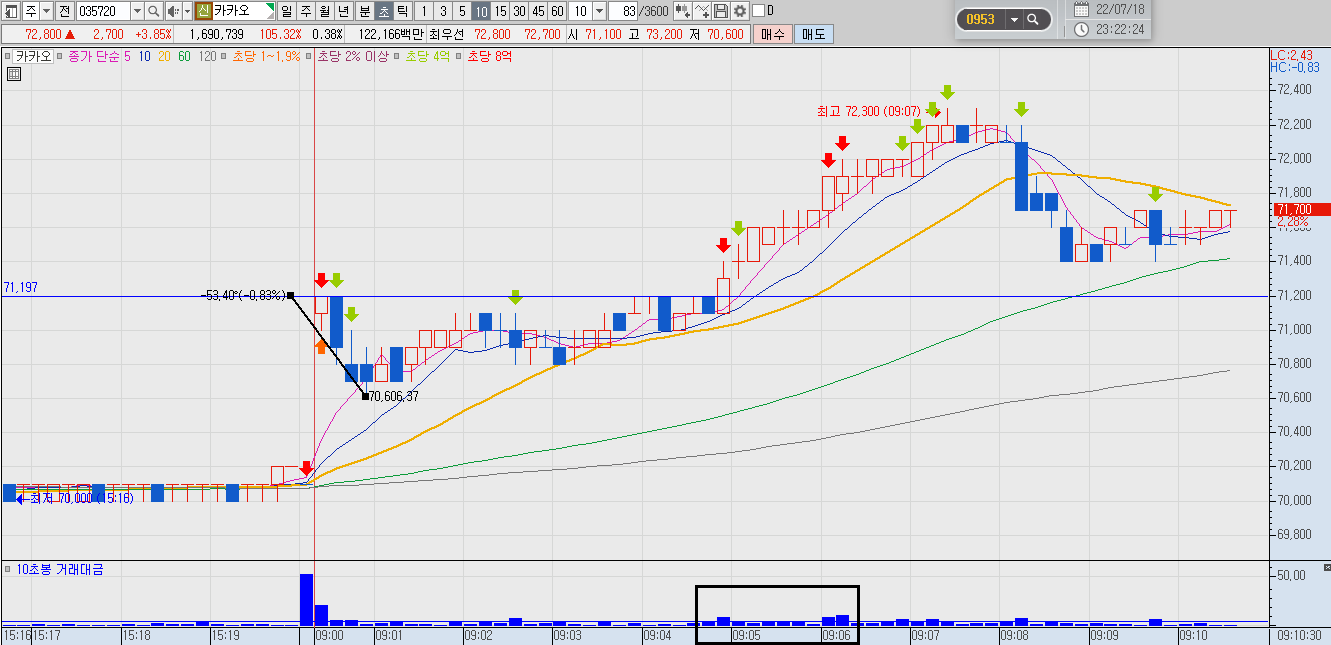This screenshot has height=645, width=1331.
Task: Select the 틱 tick period tab
Action: 402,11
